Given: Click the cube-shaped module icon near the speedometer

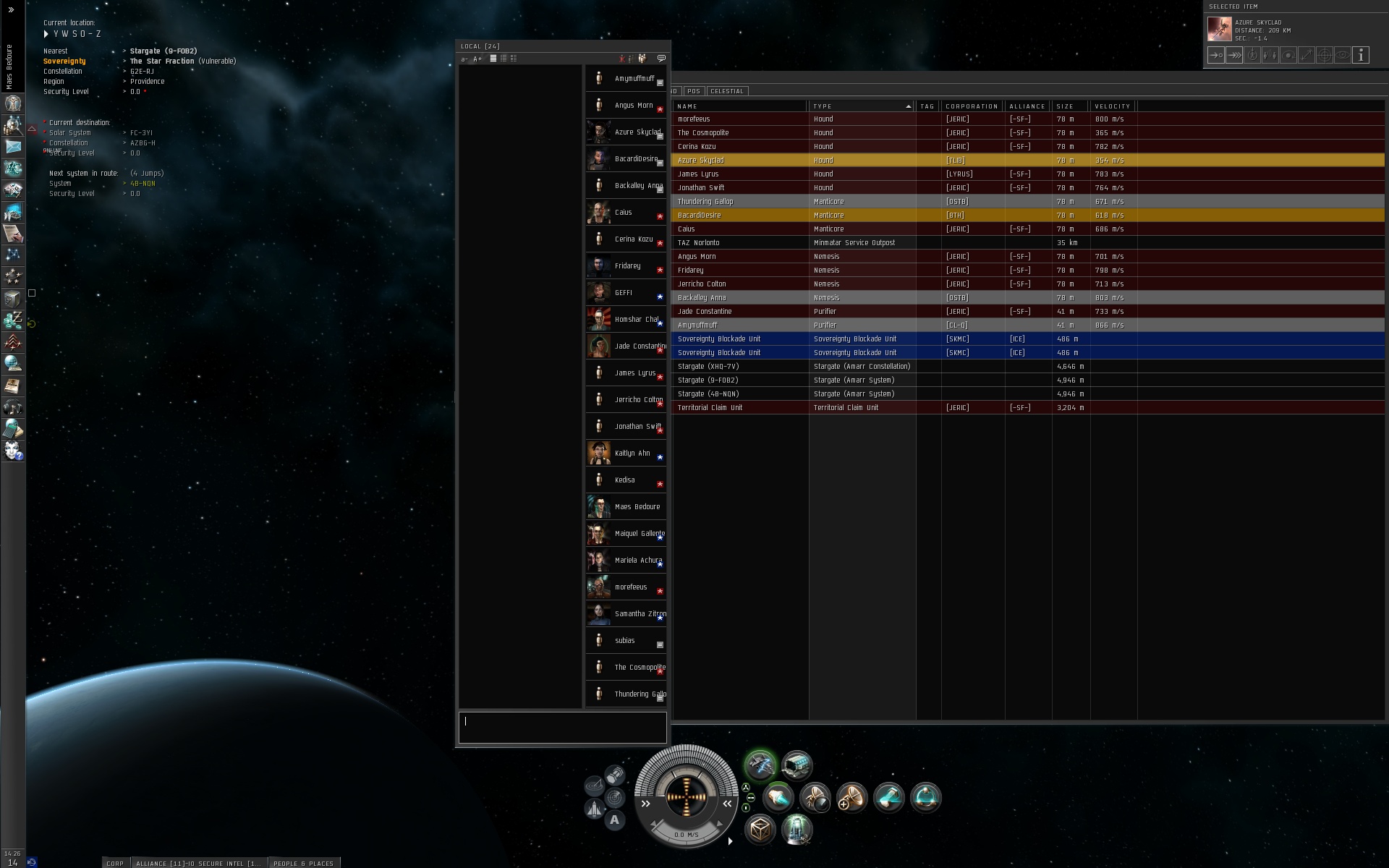Looking at the screenshot, I should [x=760, y=829].
